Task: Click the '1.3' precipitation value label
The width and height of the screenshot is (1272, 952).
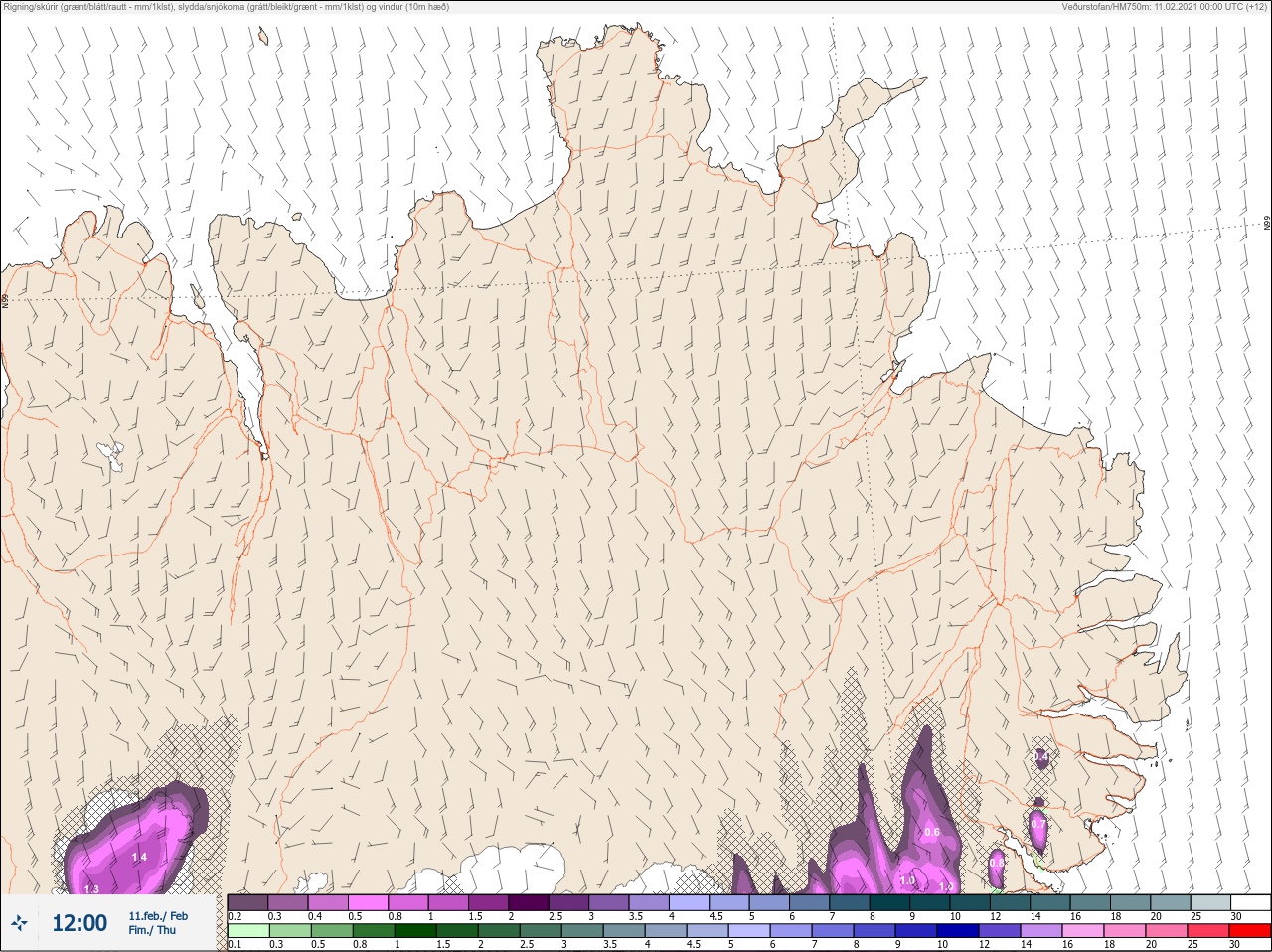Action: click(92, 889)
